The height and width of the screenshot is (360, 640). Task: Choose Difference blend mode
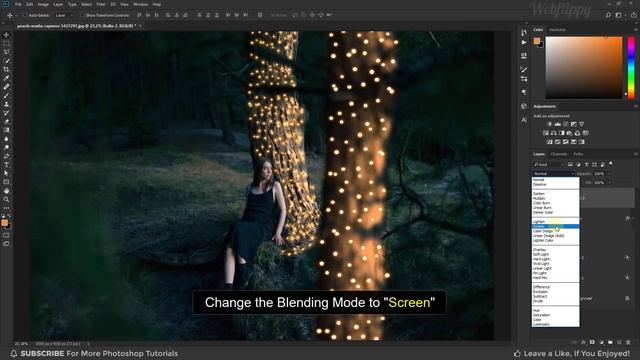556,287
